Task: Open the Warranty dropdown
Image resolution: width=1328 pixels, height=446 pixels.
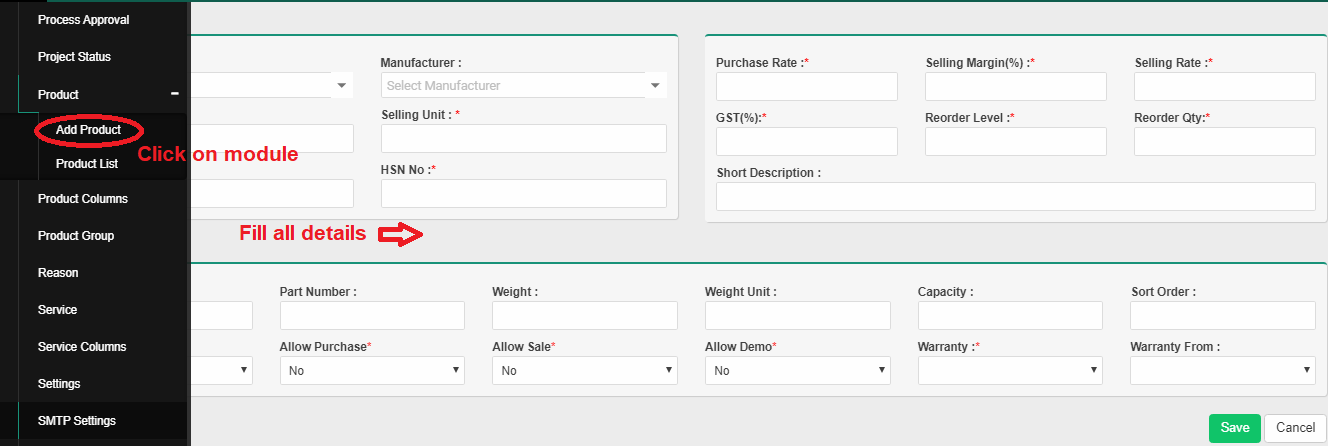Action: tap(1010, 370)
